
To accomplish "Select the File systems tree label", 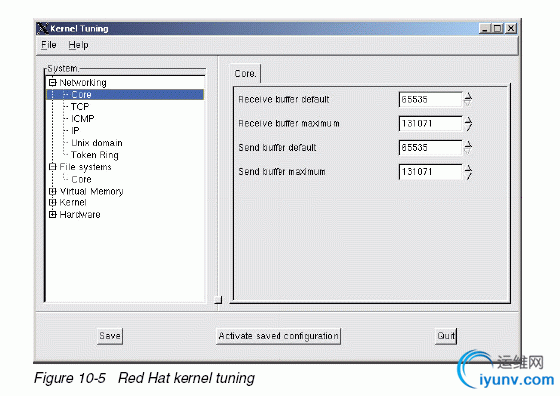I will (85, 167).
